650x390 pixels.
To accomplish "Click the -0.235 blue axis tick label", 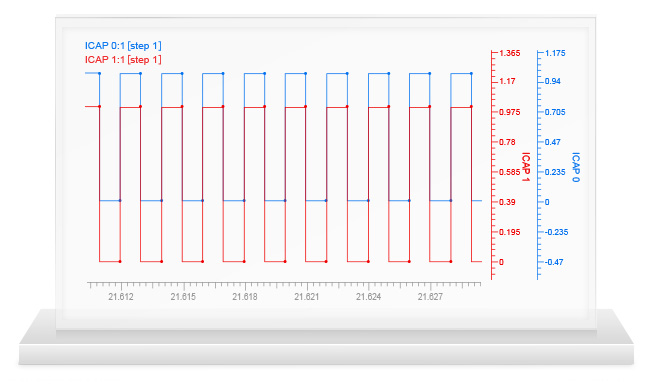I will coord(556,232).
